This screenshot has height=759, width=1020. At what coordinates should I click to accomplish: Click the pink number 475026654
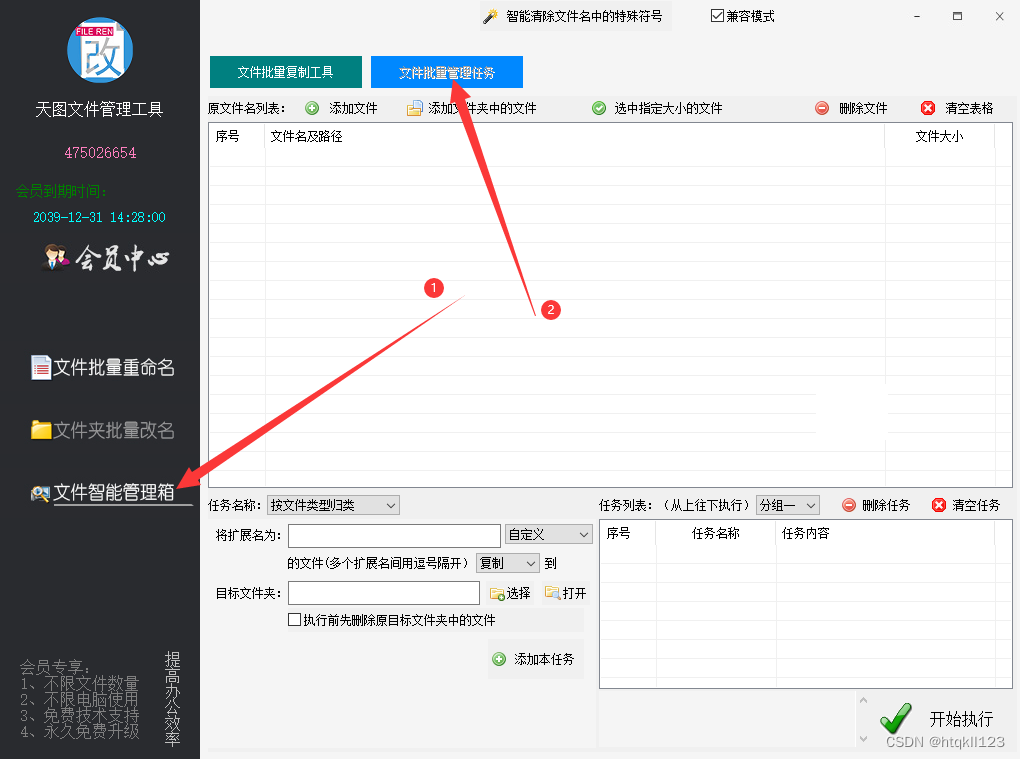click(x=100, y=153)
